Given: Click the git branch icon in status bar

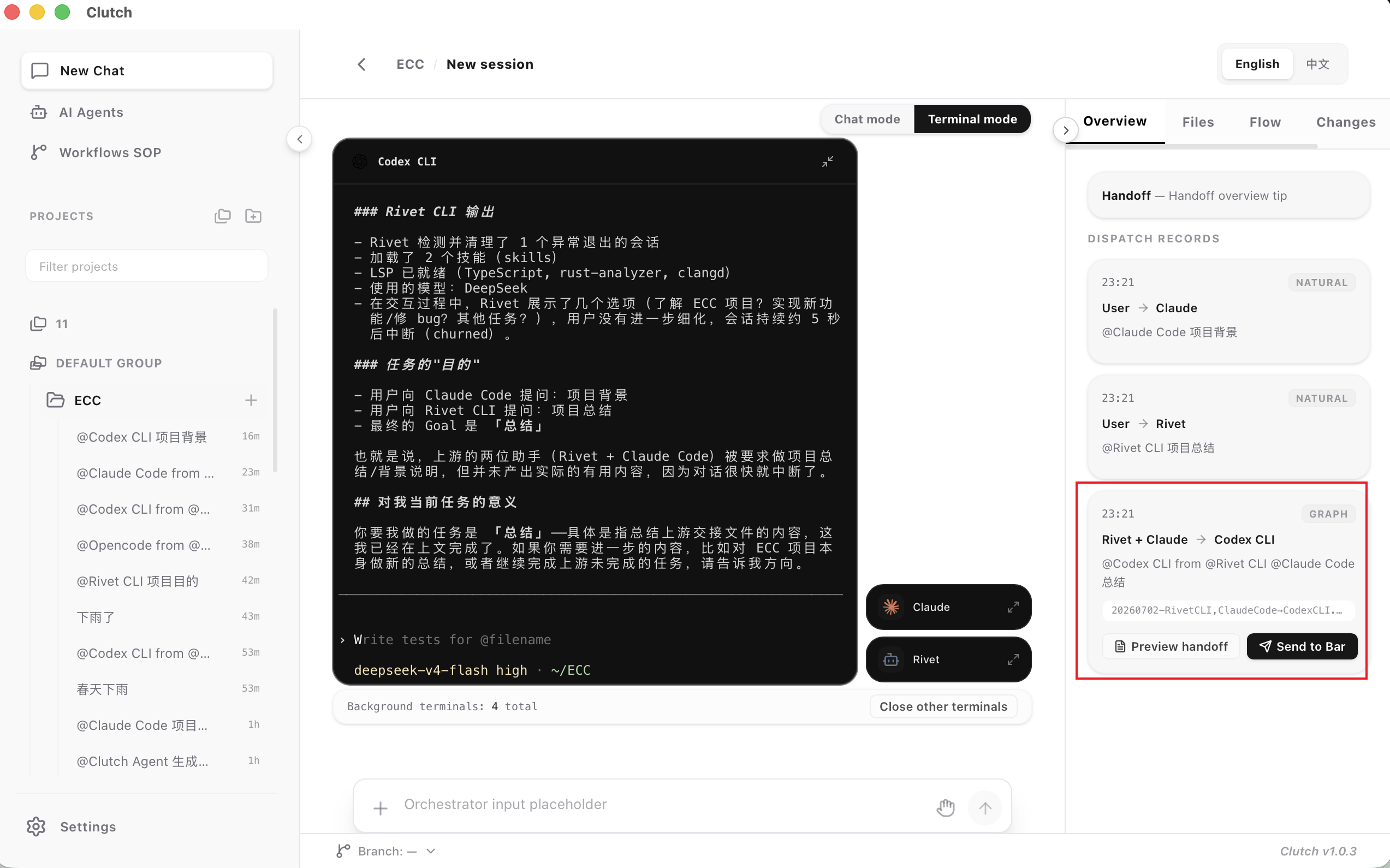Looking at the screenshot, I should [x=343, y=851].
